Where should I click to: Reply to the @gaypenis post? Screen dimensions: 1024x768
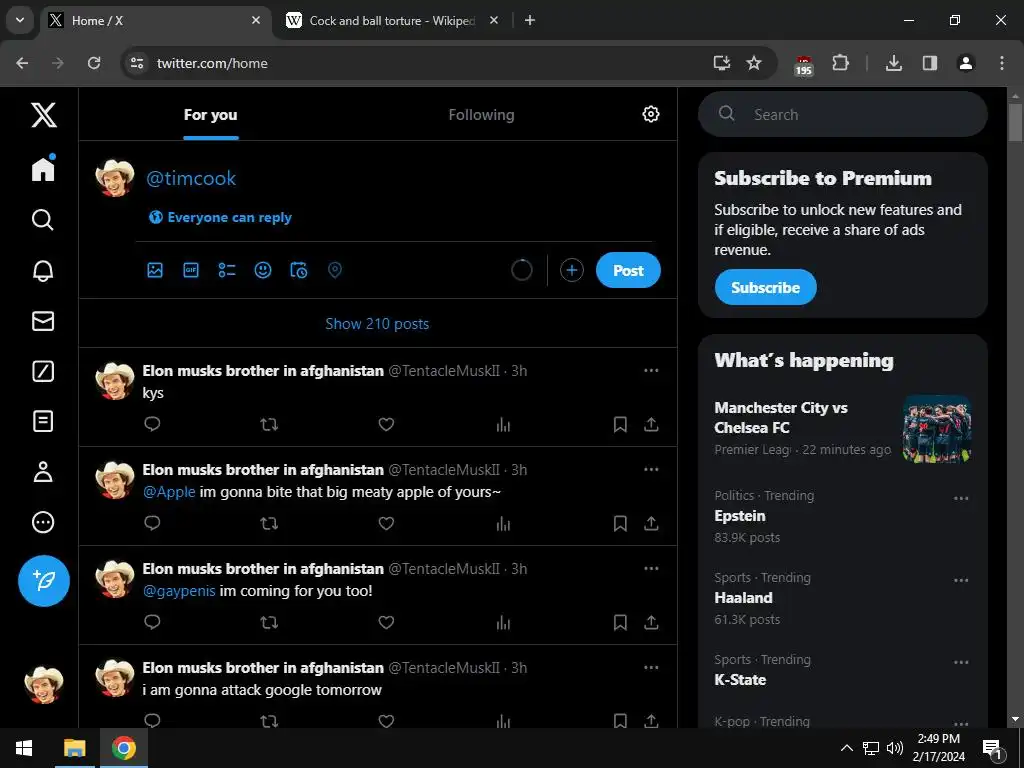click(152, 622)
